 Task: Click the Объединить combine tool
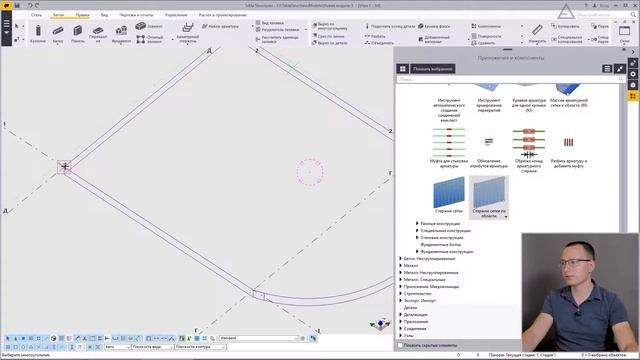[x=379, y=42]
